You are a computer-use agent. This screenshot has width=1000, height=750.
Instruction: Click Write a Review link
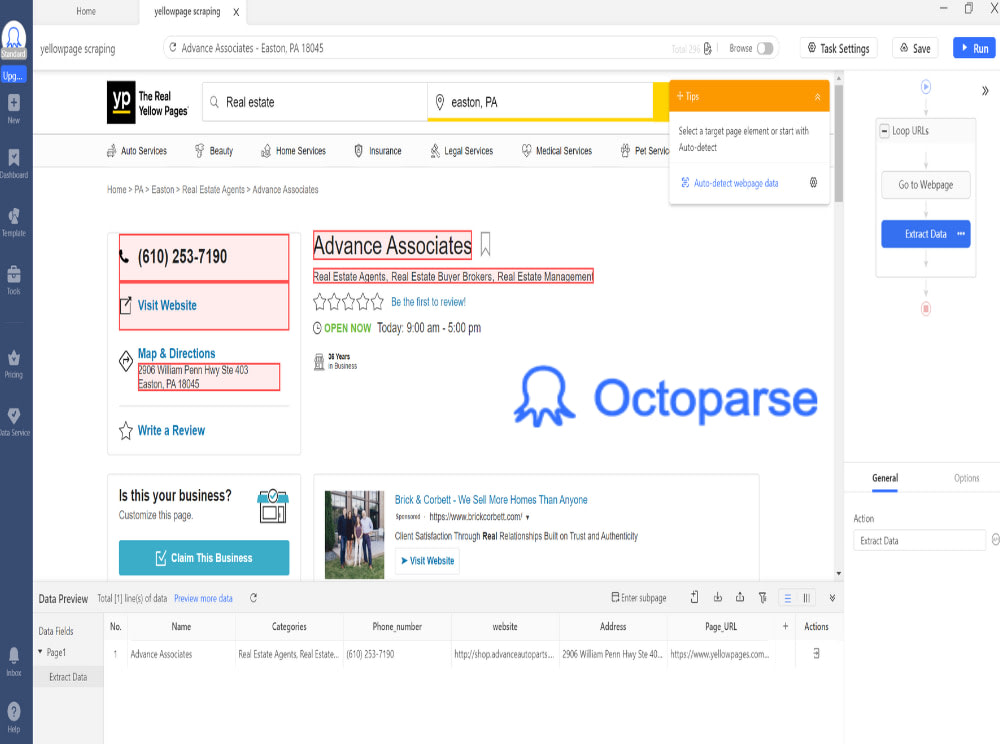tap(171, 430)
